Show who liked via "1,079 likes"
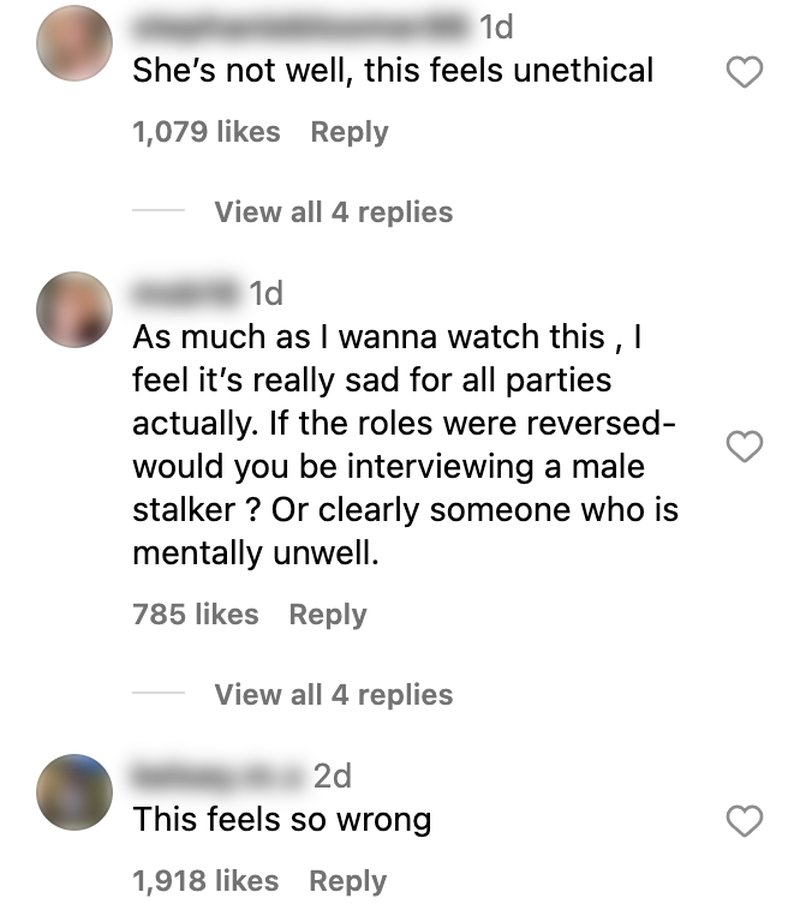The height and width of the screenshot is (910, 800). point(206,132)
